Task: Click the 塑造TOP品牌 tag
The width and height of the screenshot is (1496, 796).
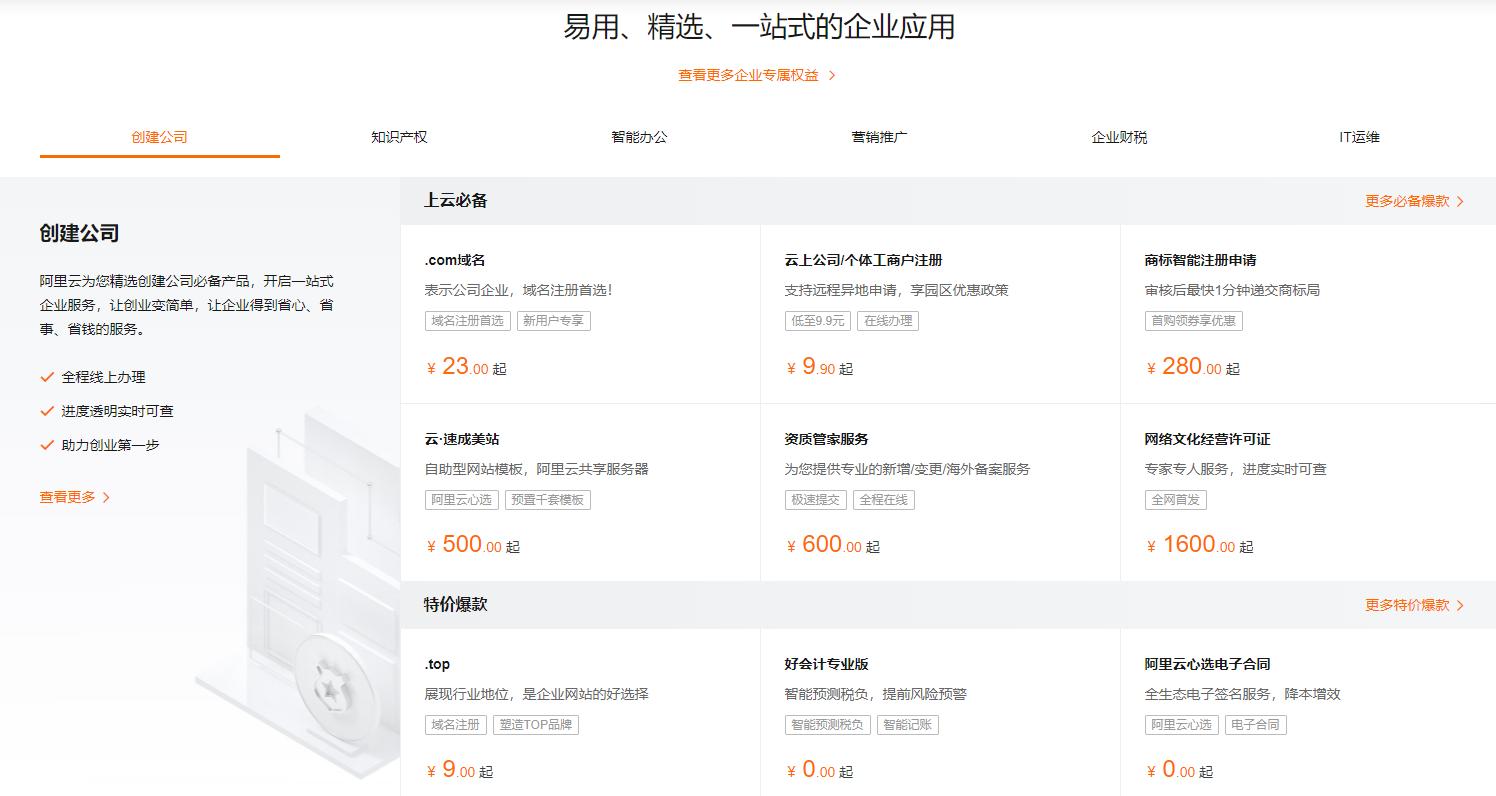Action: (x=536, y=725)
